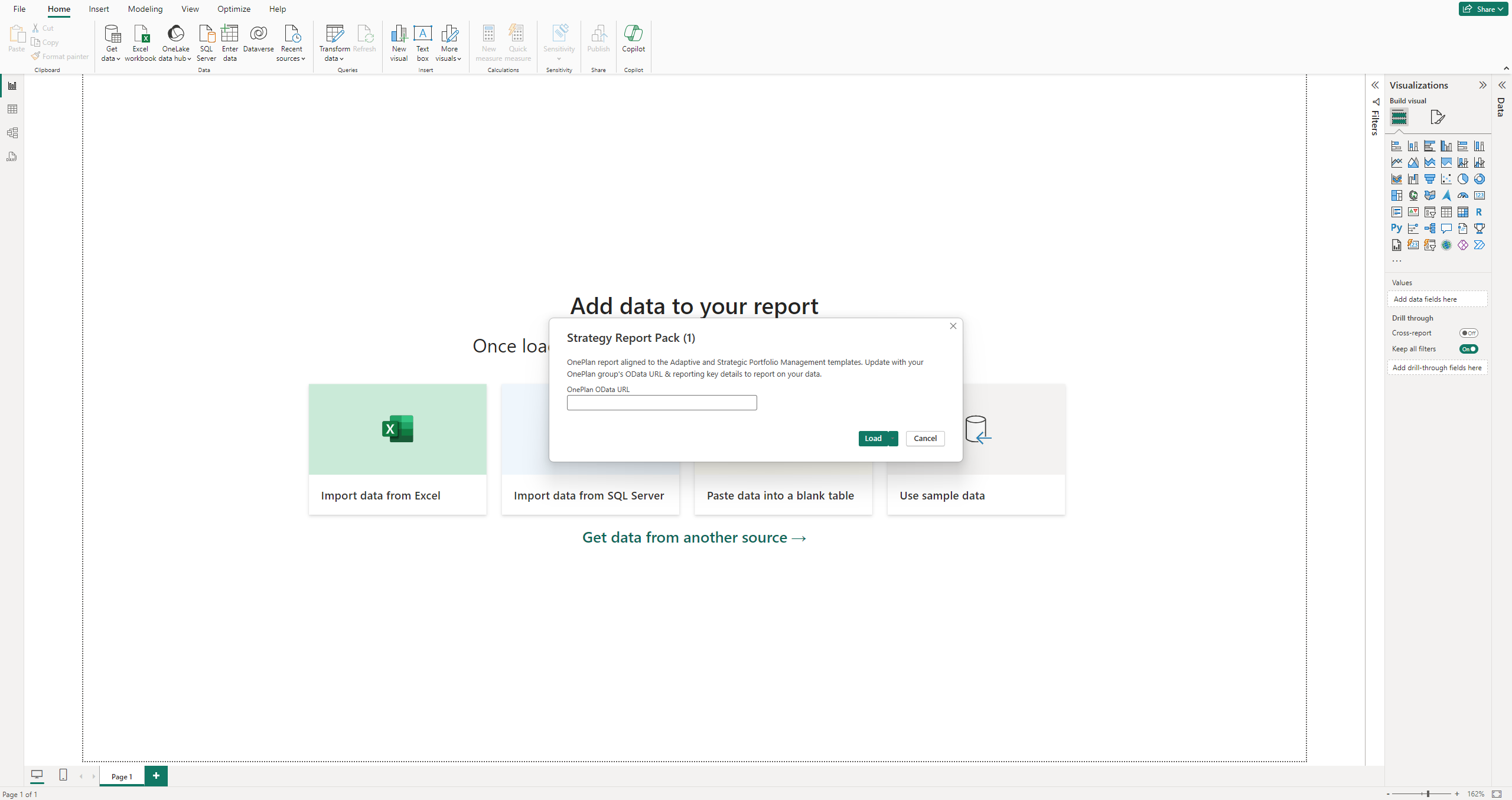Open the Share dropdown
Viewport: 1512px width, 800px height.
tap(1483, 9)
